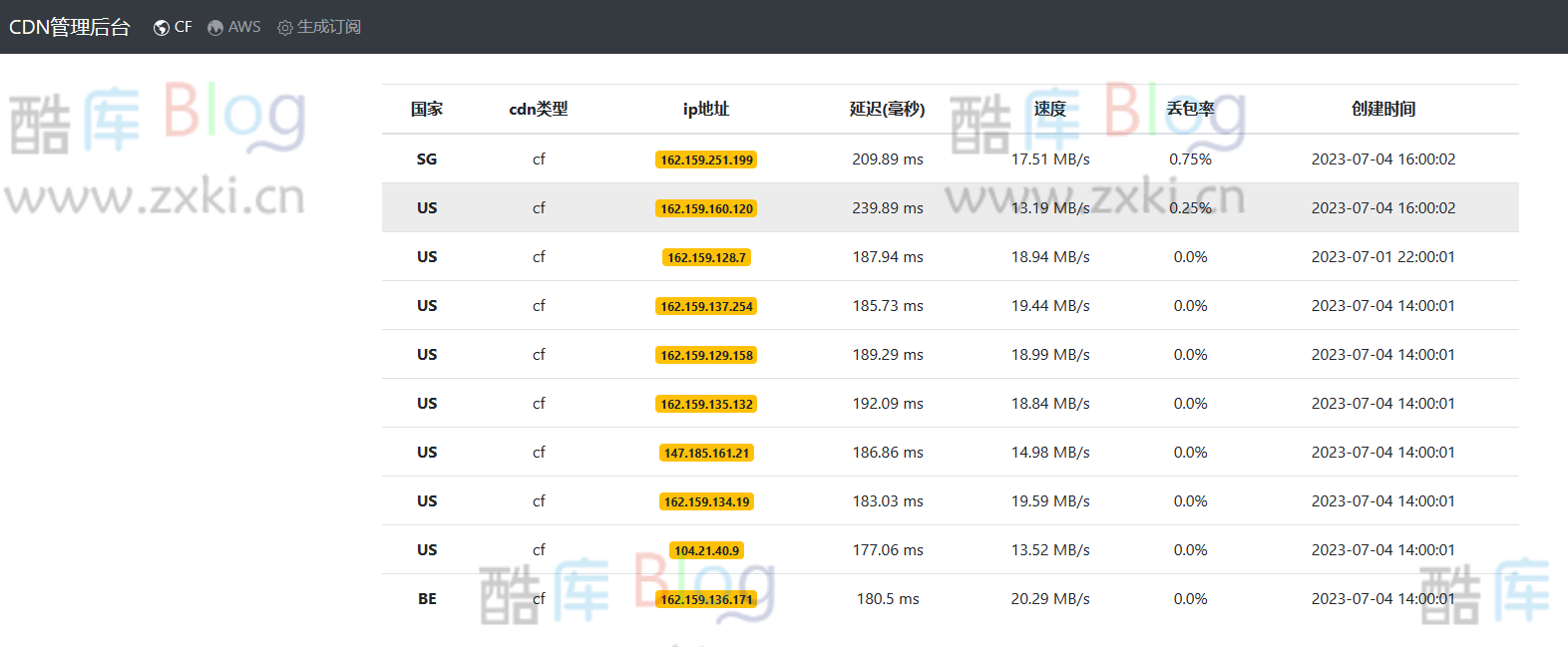Click IP badge 104.21.40.9
Screen dimensions: 1568x647
tap(706, 550)
